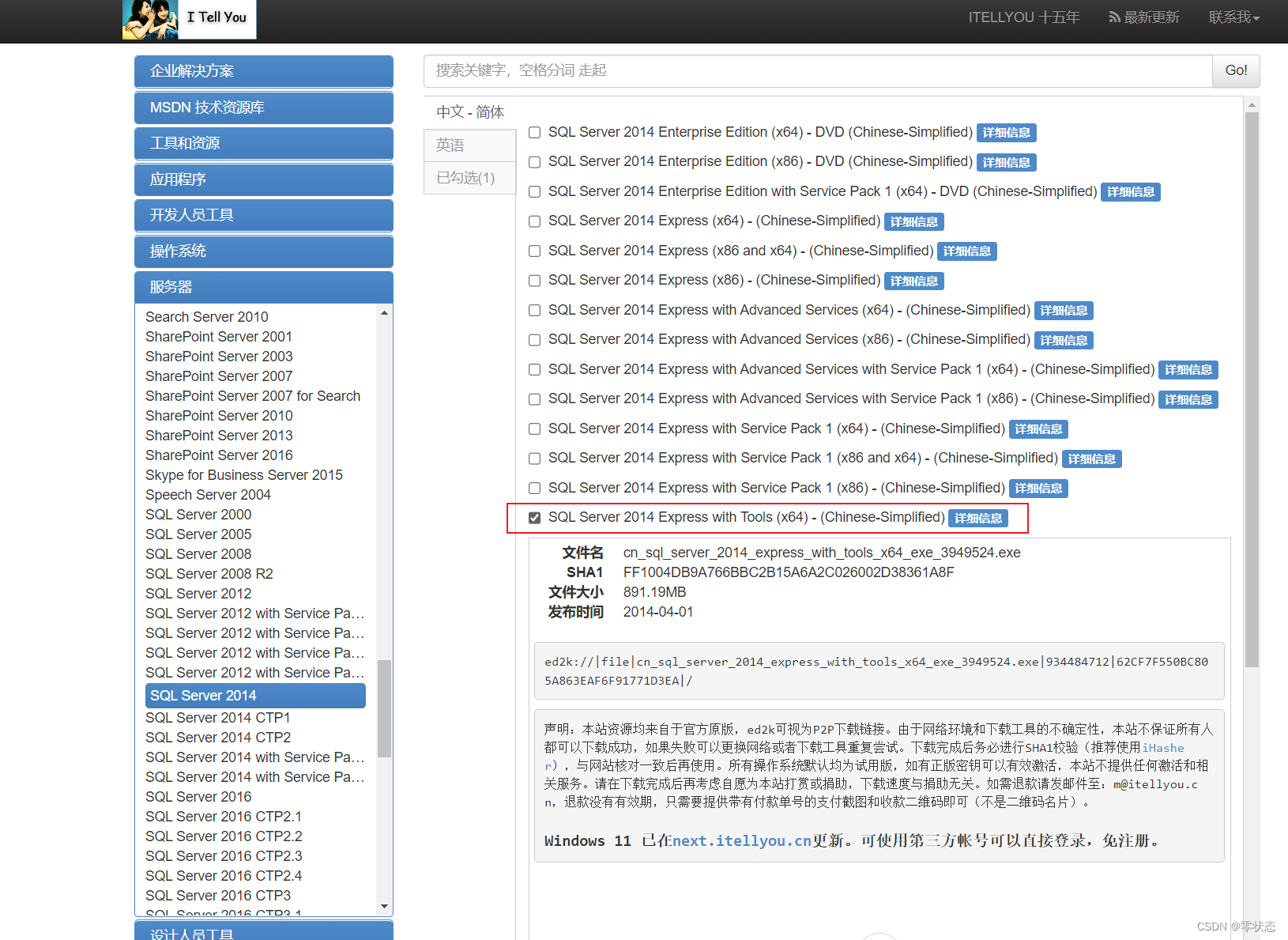Image resolution: width=1288 pixels, height=940 pixels.
Task: Check Express with Advanced Services (x64)
Action: click(535, 311)
